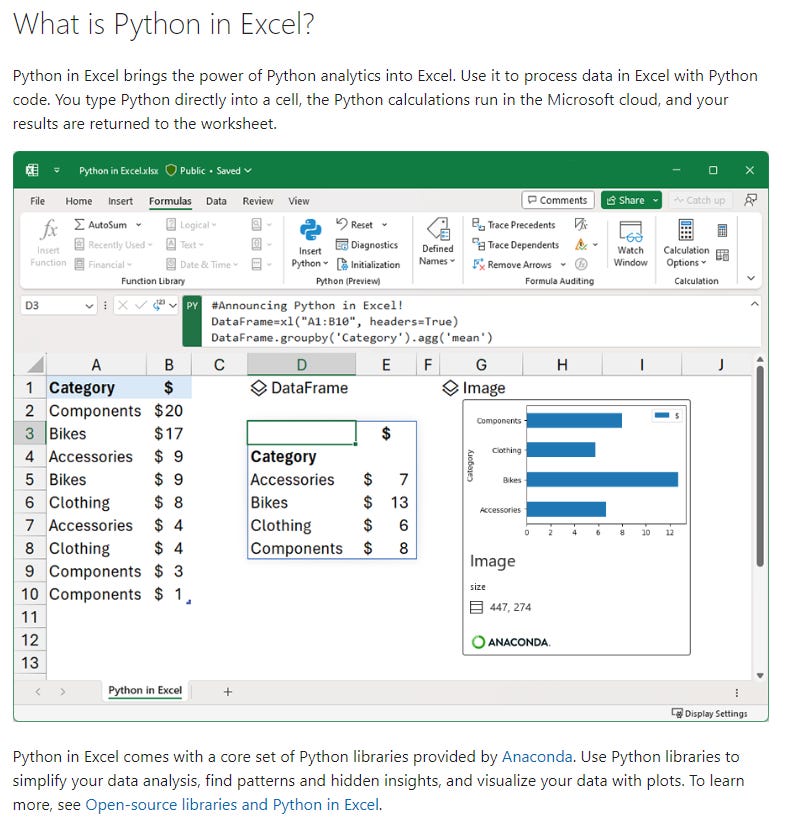Open Python Diagnostics
Screen dimensions: 792x828
(367, 244)
